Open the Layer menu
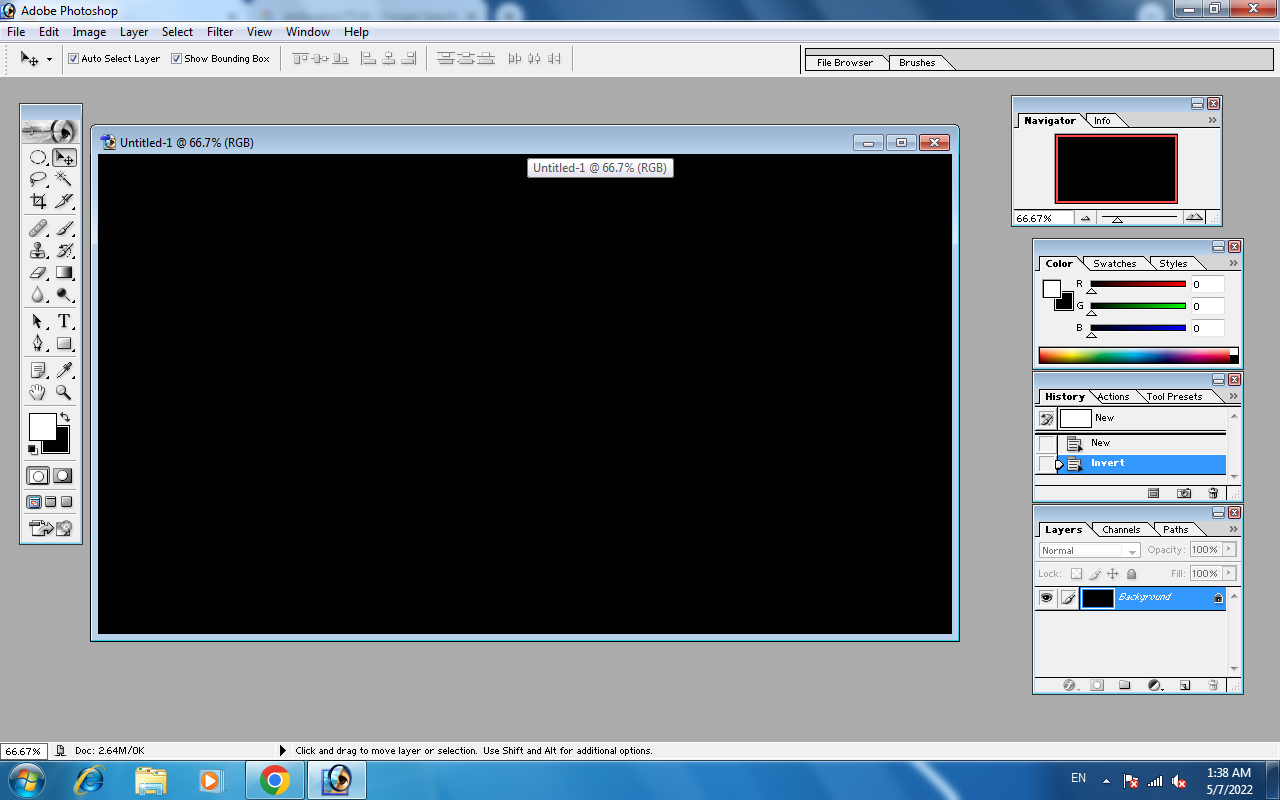The width and height of the screenshot is (1280, 800). (x=134, y=32)
